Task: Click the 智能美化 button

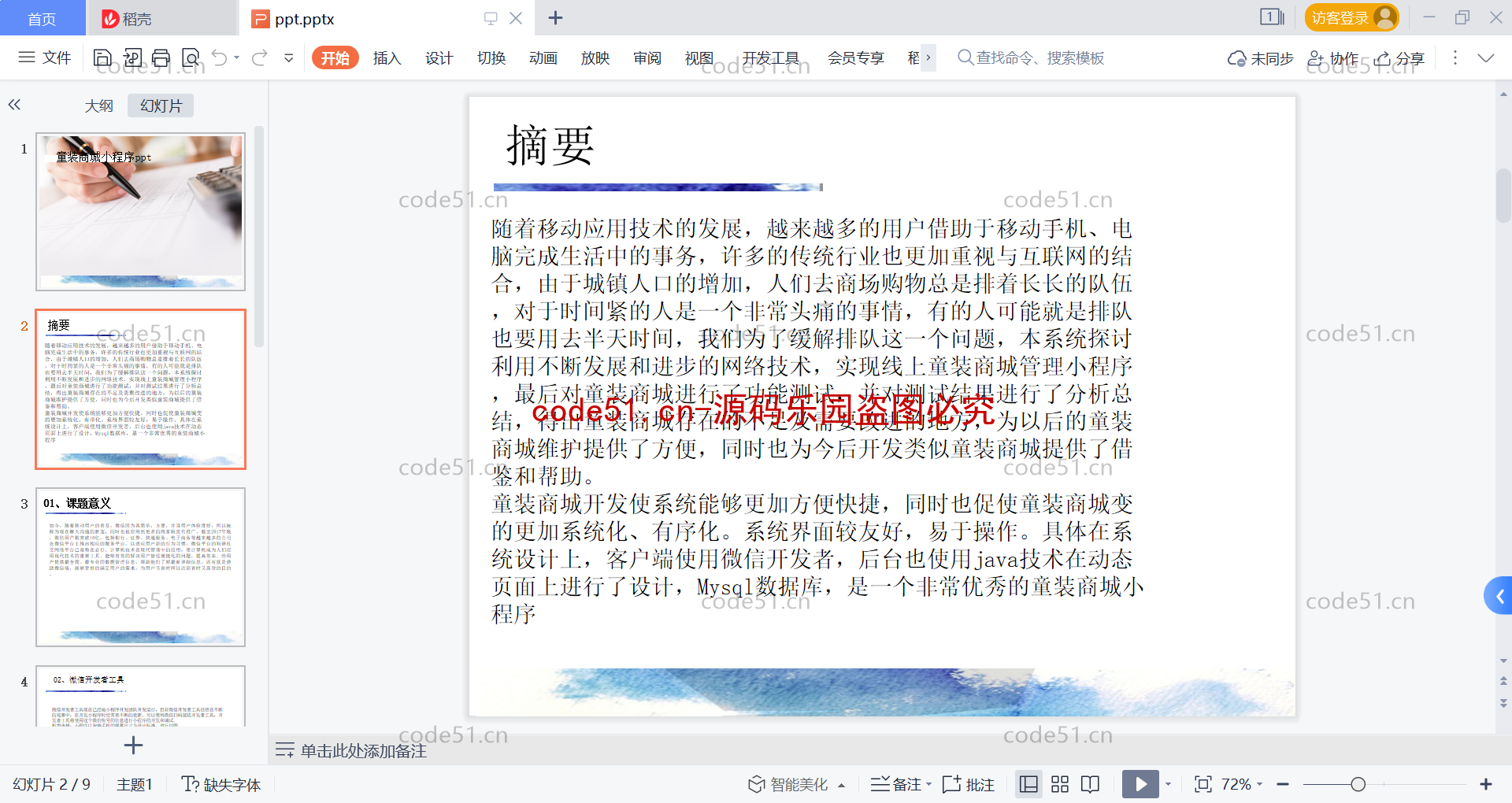Action: pos(788,785)
